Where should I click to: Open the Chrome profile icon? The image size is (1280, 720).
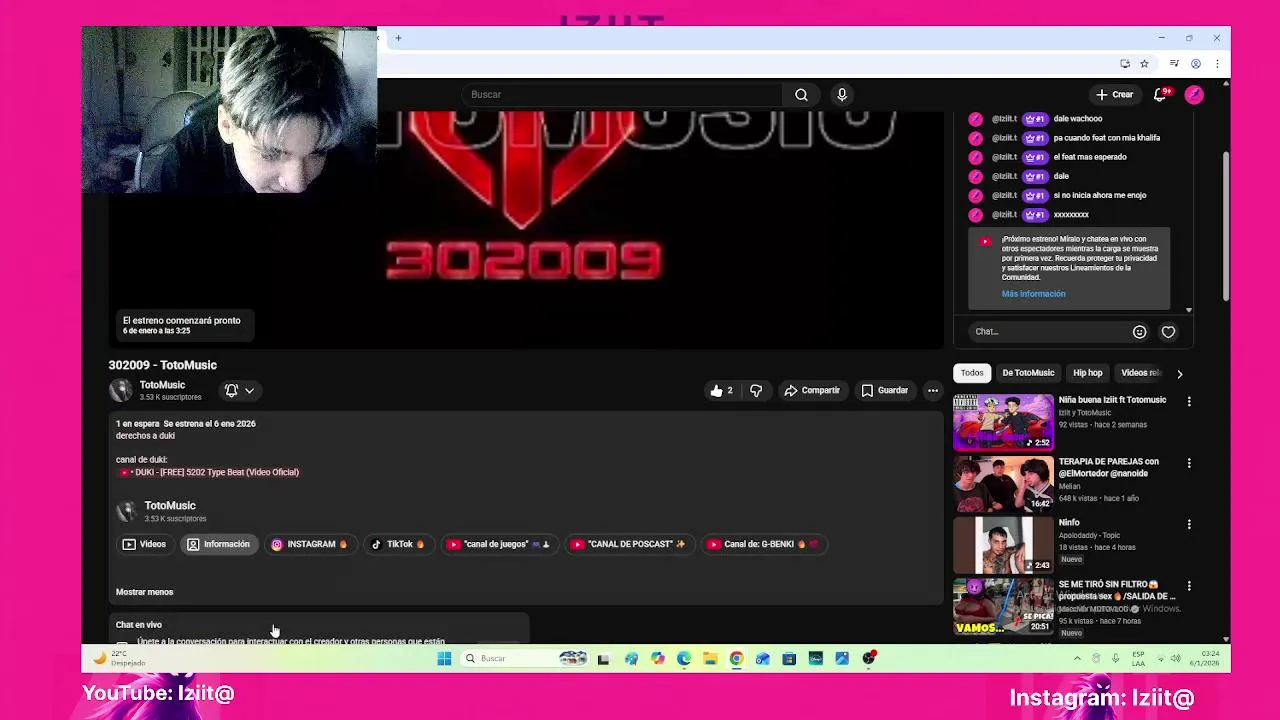1196,64
